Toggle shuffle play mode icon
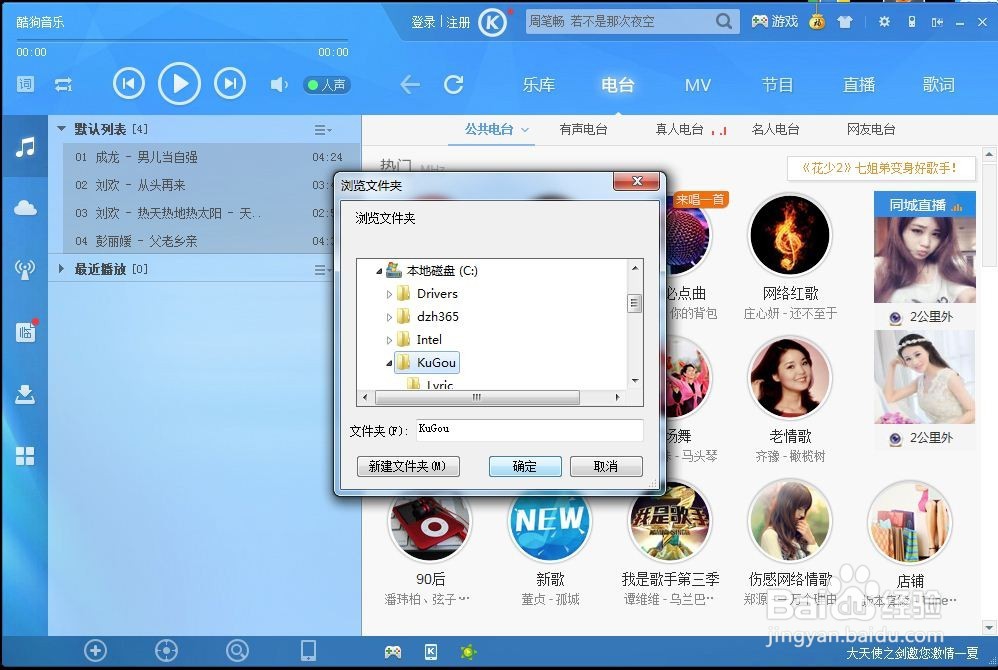 [x=63, y=85]
